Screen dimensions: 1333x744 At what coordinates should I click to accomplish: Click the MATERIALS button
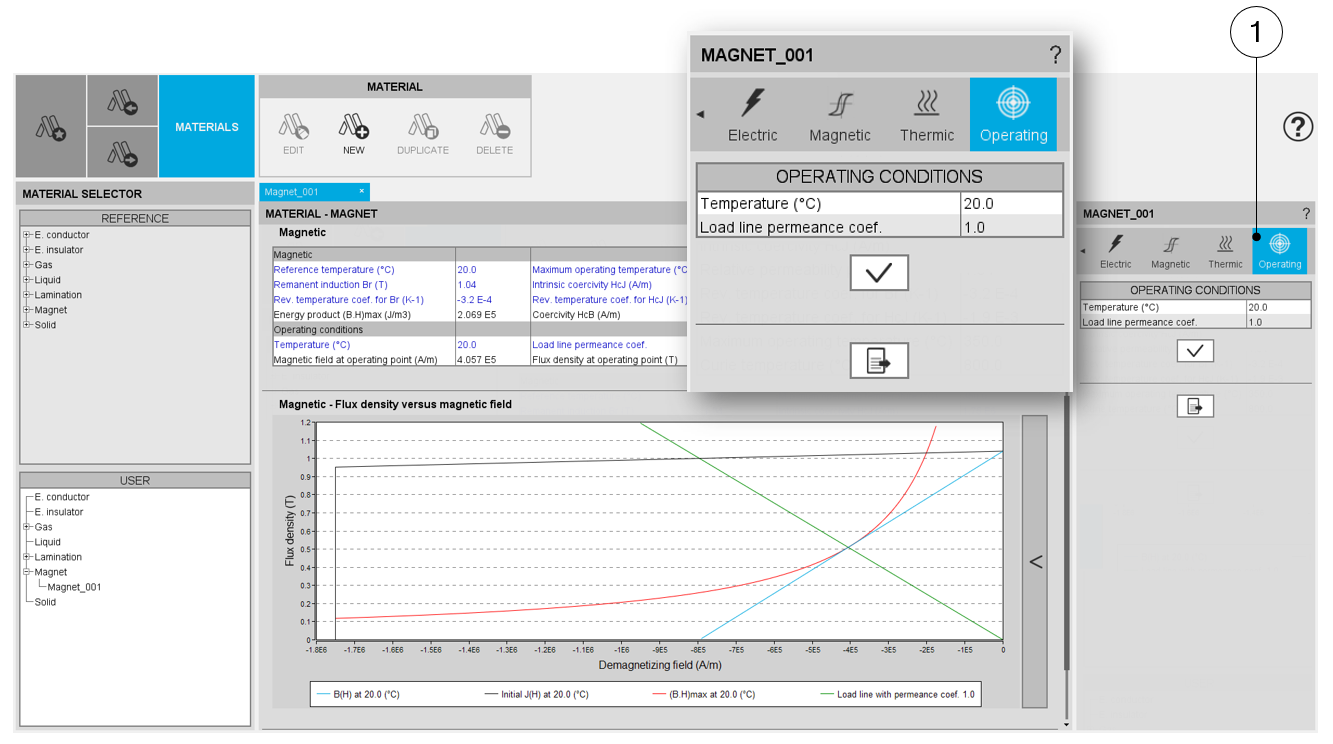click(x=207, y=127)
